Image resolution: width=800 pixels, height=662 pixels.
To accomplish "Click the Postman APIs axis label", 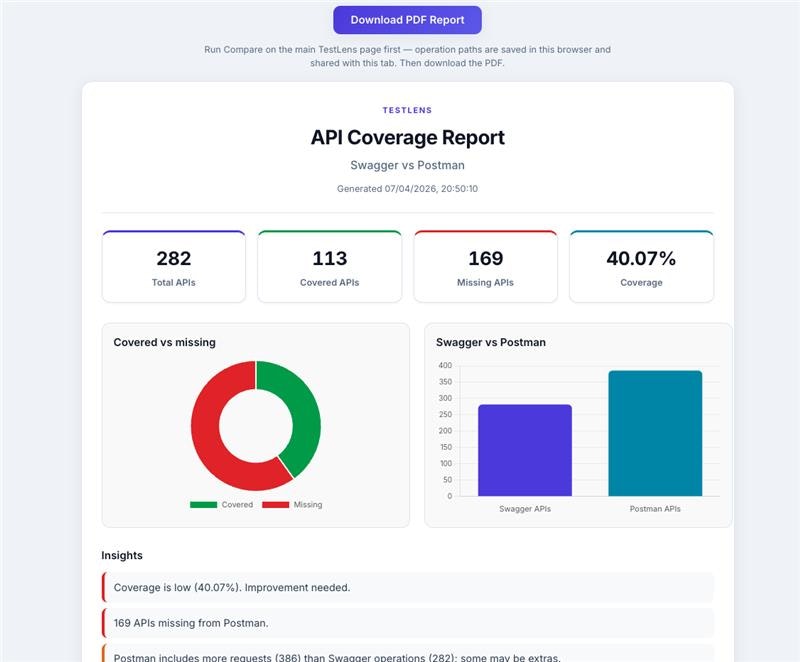I will click(655, 509).
